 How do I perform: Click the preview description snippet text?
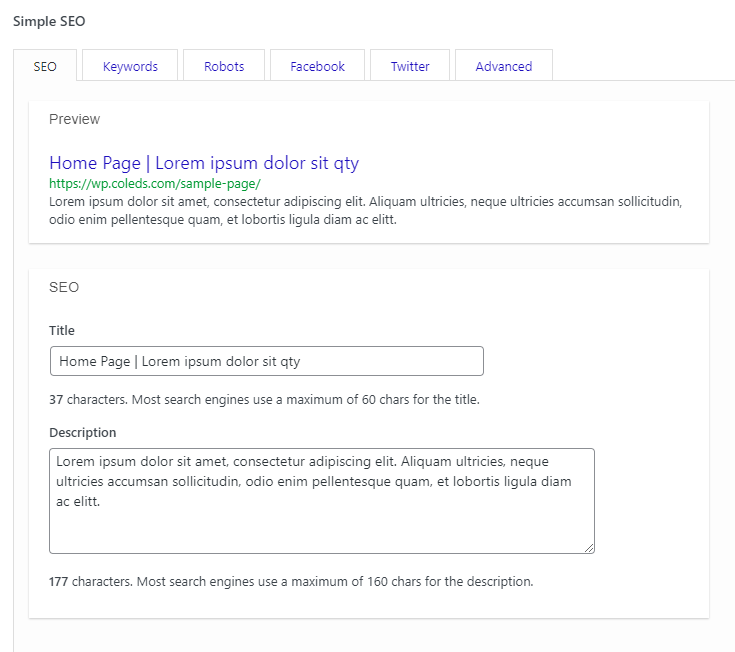(366, 210)
